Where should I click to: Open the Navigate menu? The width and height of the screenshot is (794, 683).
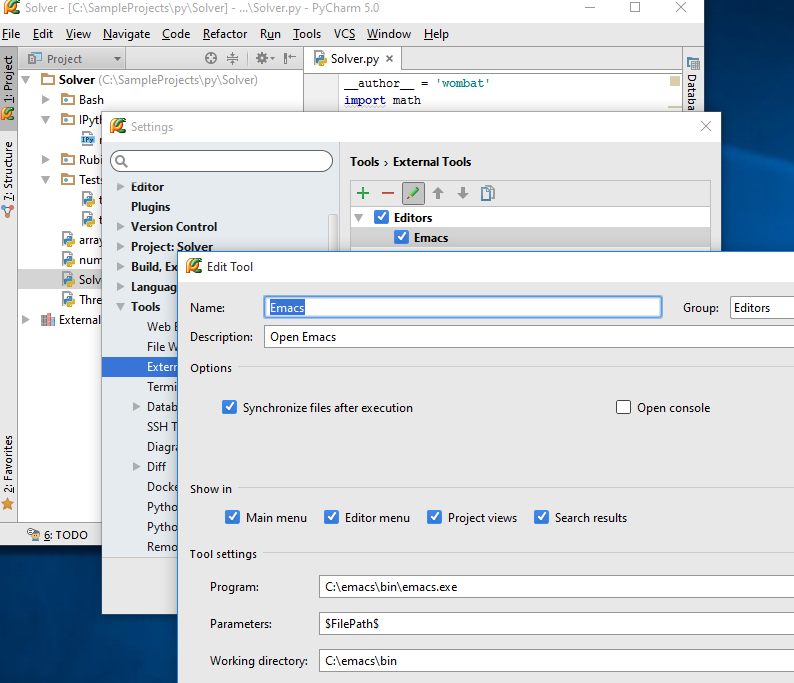[x=127, y=34]
